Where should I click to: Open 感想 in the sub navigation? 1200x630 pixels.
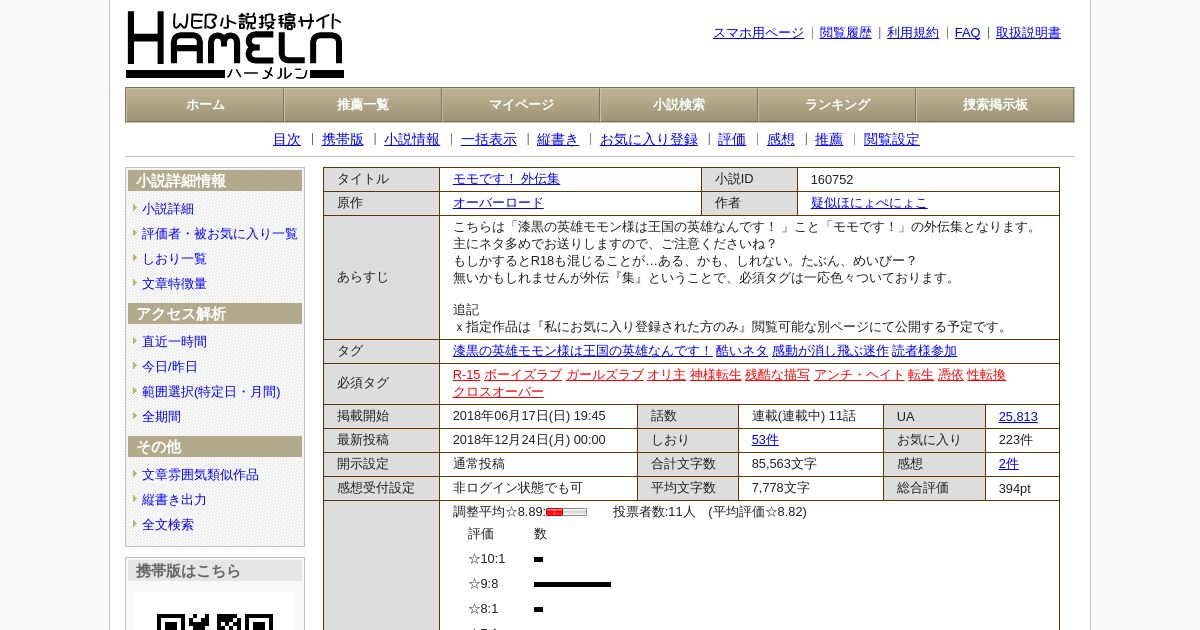pos(781,140)
